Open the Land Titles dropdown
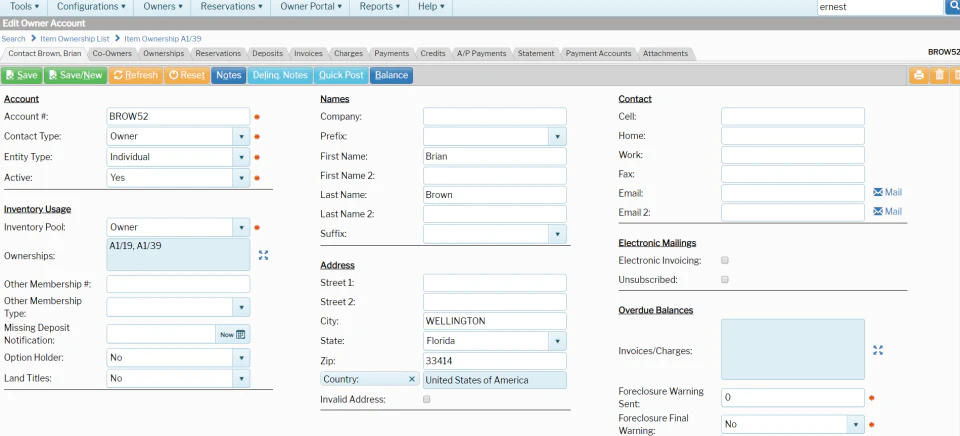The width and height of the screenshot is (960, 436). (241, 378)
